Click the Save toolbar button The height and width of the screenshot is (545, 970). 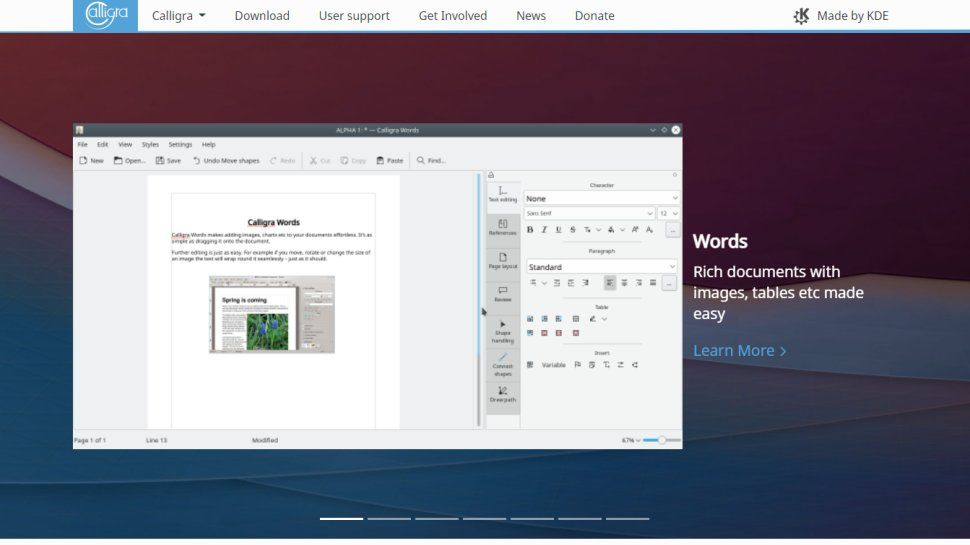(168, 160)
